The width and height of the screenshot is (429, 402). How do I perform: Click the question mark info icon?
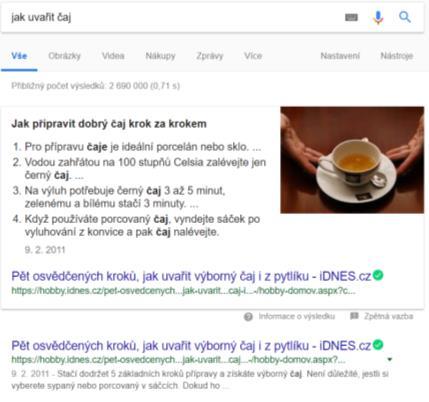point(248,317)
